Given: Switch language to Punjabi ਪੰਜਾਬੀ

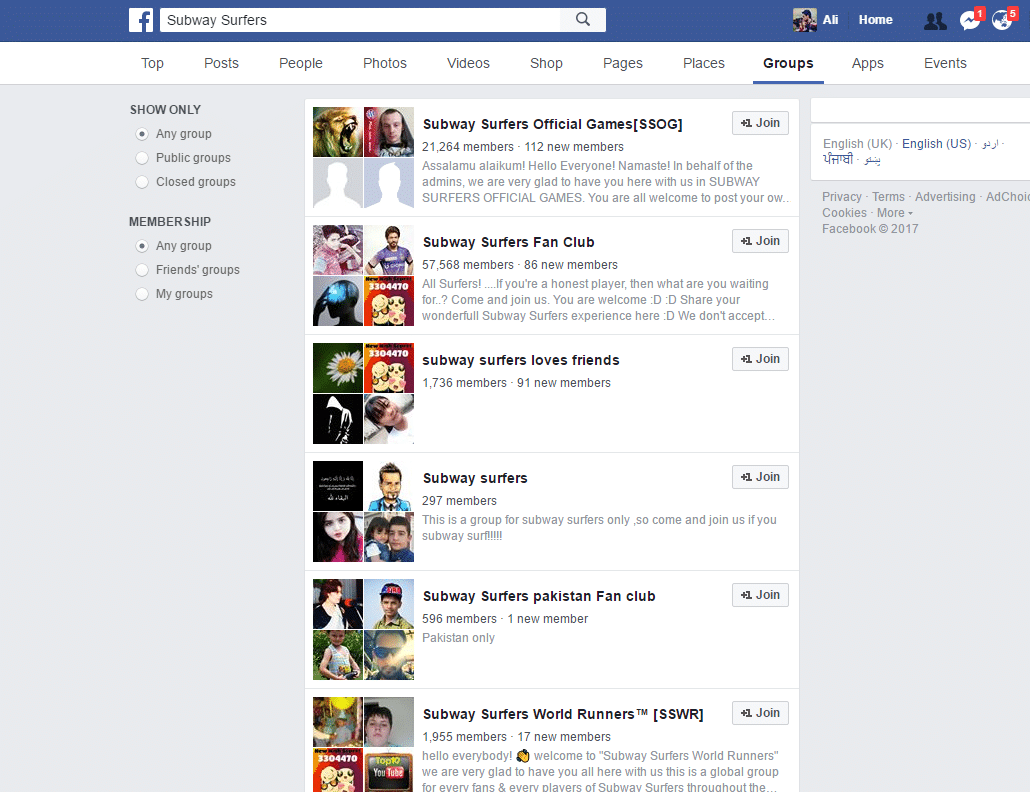Looking at the screenshot, I should click(838, 160).
